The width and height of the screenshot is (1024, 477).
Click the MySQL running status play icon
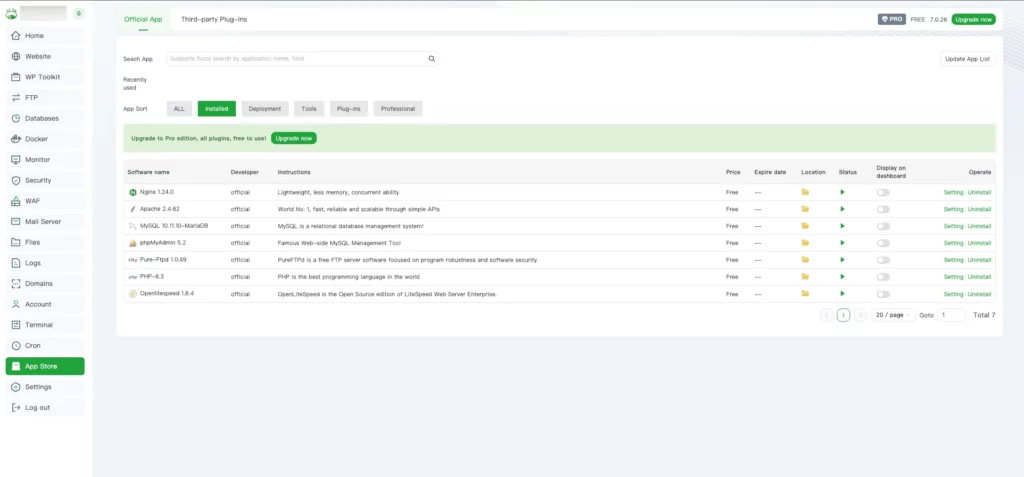coord(842,226)
